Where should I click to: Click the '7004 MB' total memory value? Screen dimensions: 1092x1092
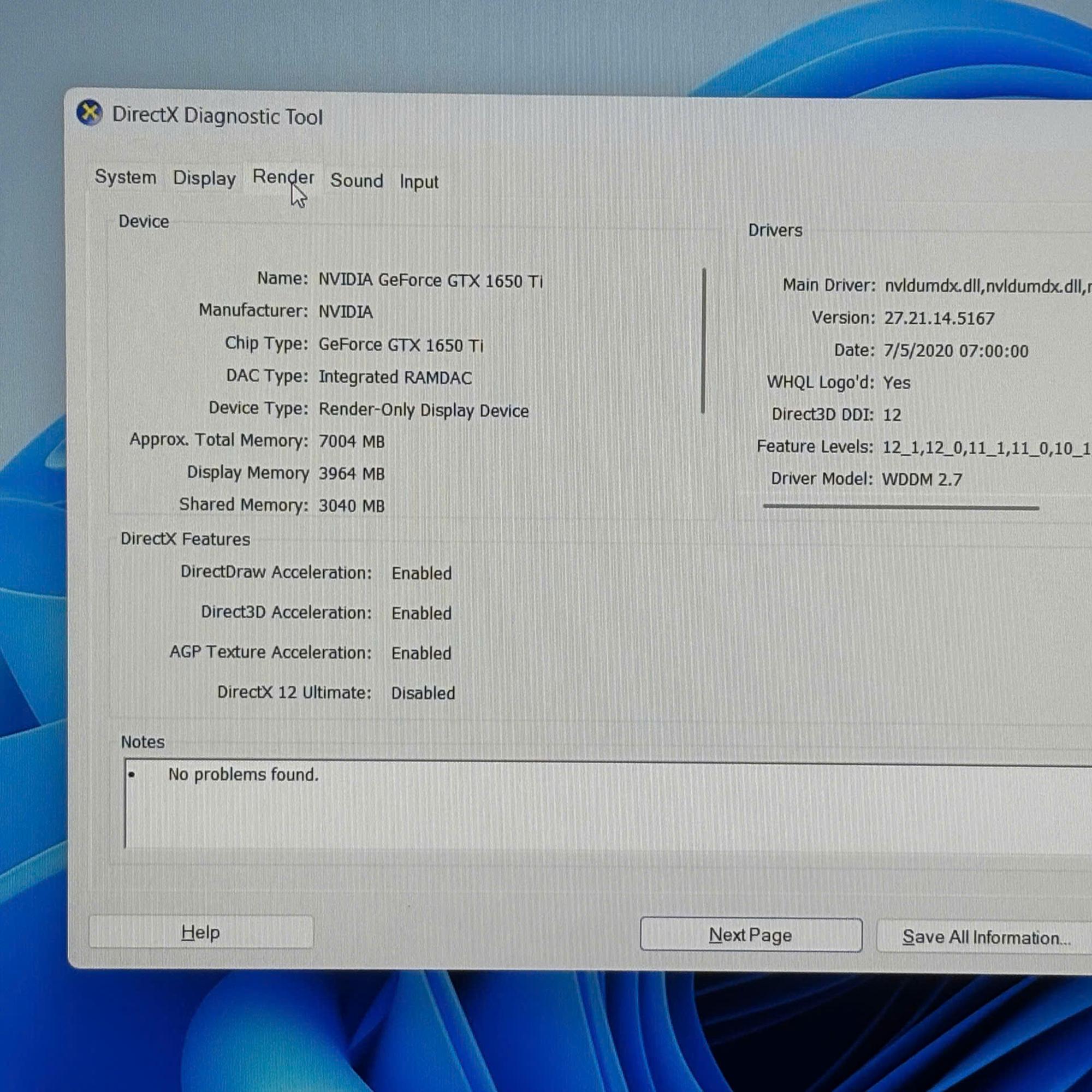tap(352, 441)
